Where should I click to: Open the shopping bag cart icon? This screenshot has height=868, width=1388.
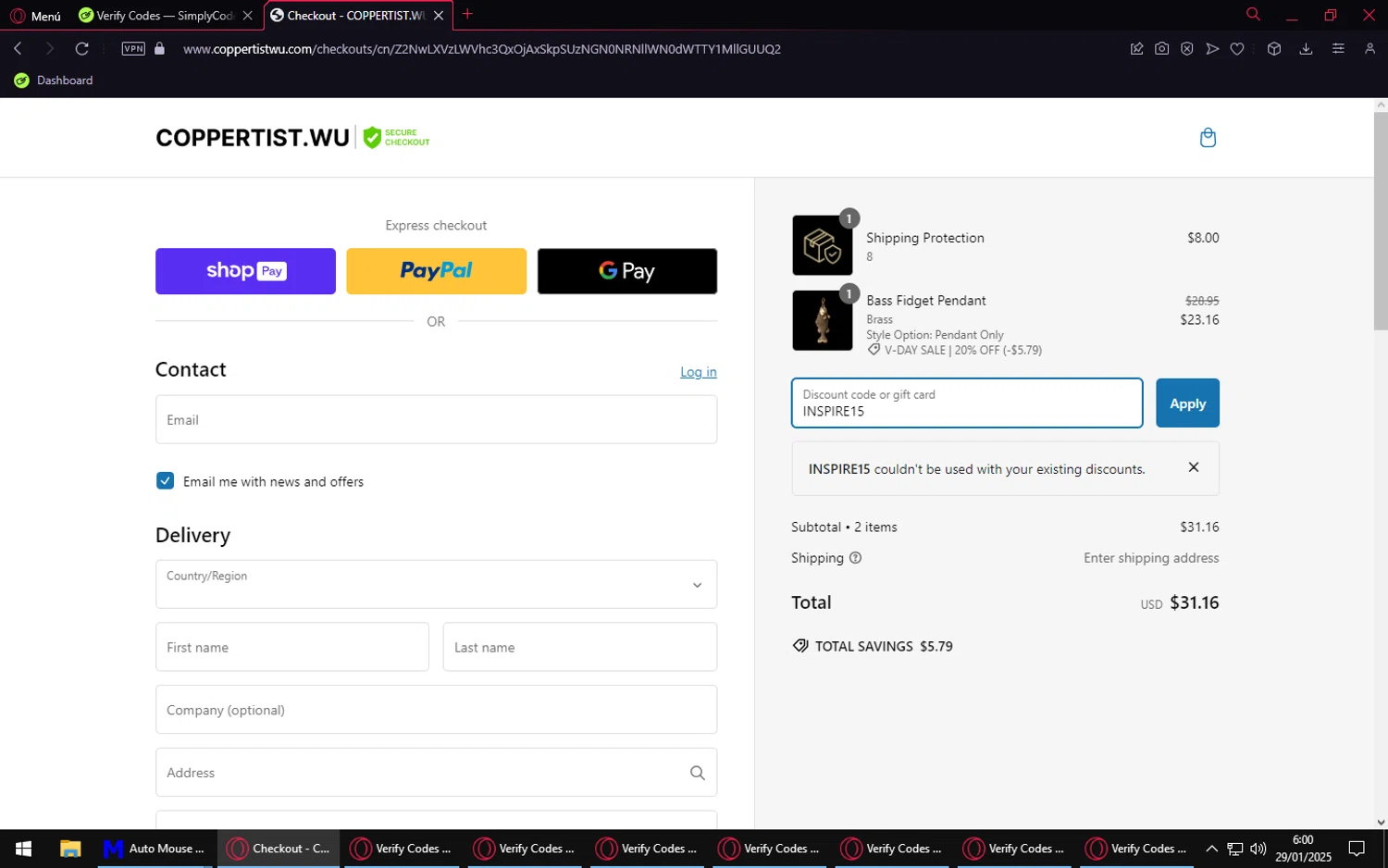coord(1208,138)
